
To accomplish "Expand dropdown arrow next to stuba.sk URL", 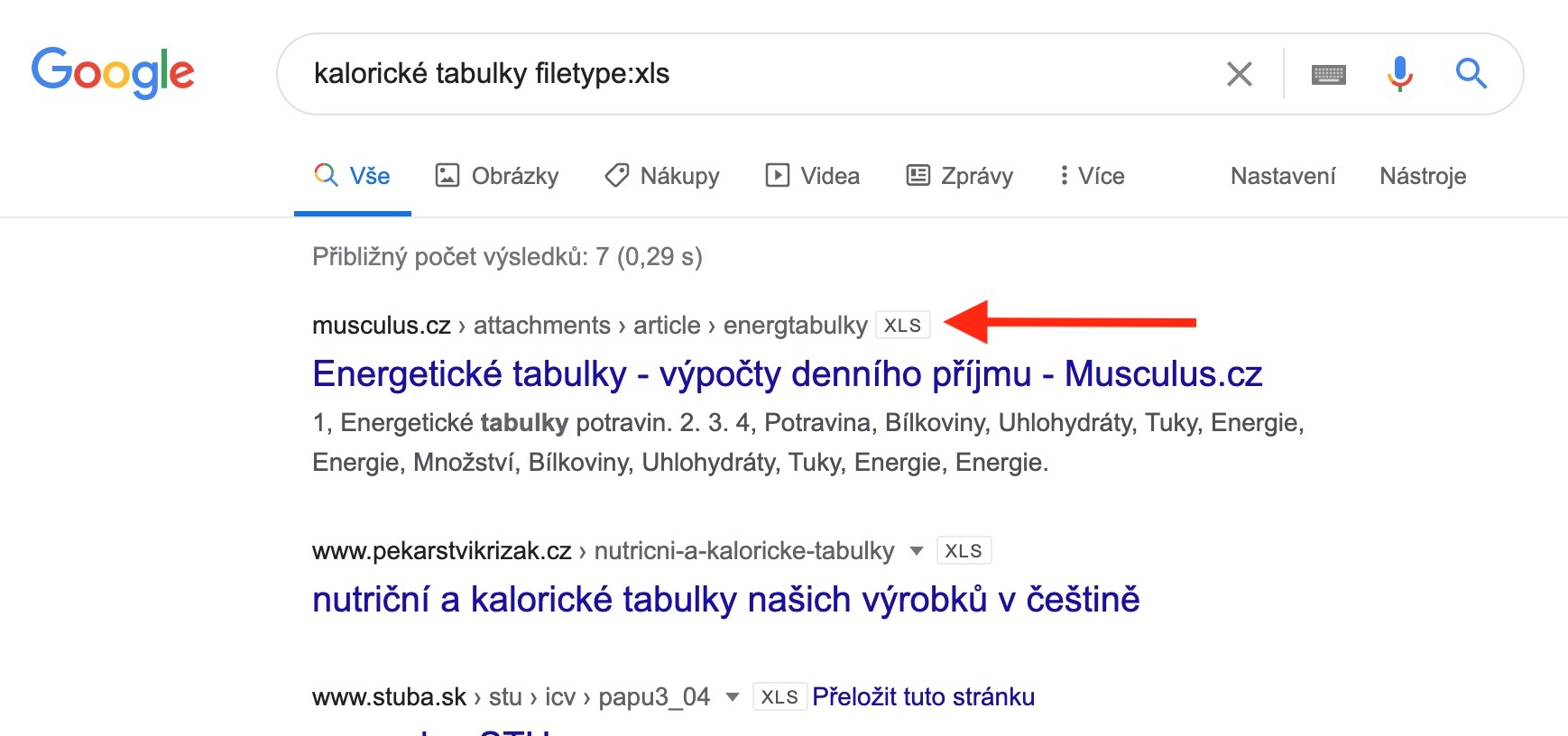I will 733,697.
